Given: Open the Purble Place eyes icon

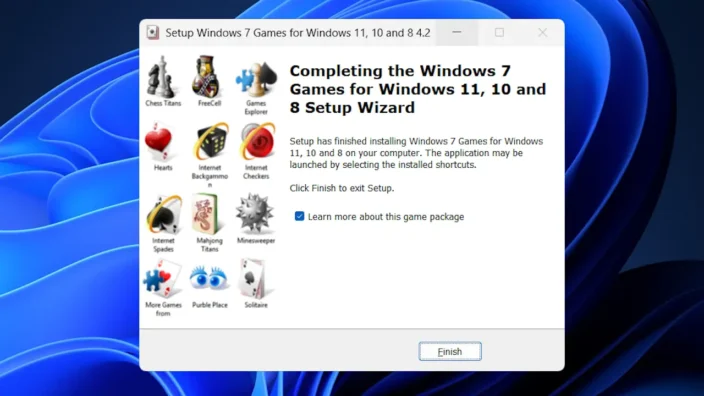Looking at the screenshot, I should click(x=208, y=277).
